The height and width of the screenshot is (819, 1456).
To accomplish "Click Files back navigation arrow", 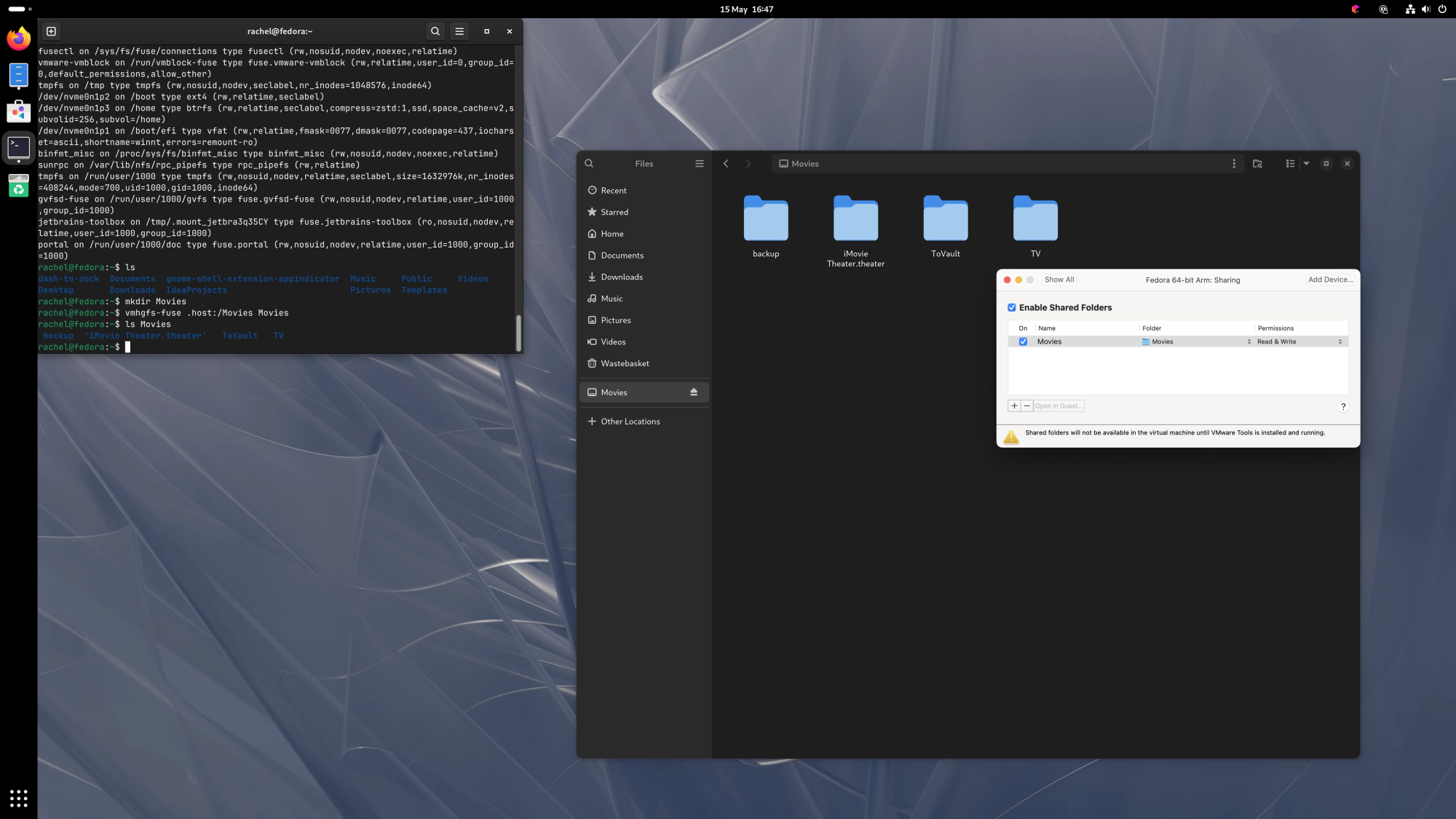I will point(726,164).
